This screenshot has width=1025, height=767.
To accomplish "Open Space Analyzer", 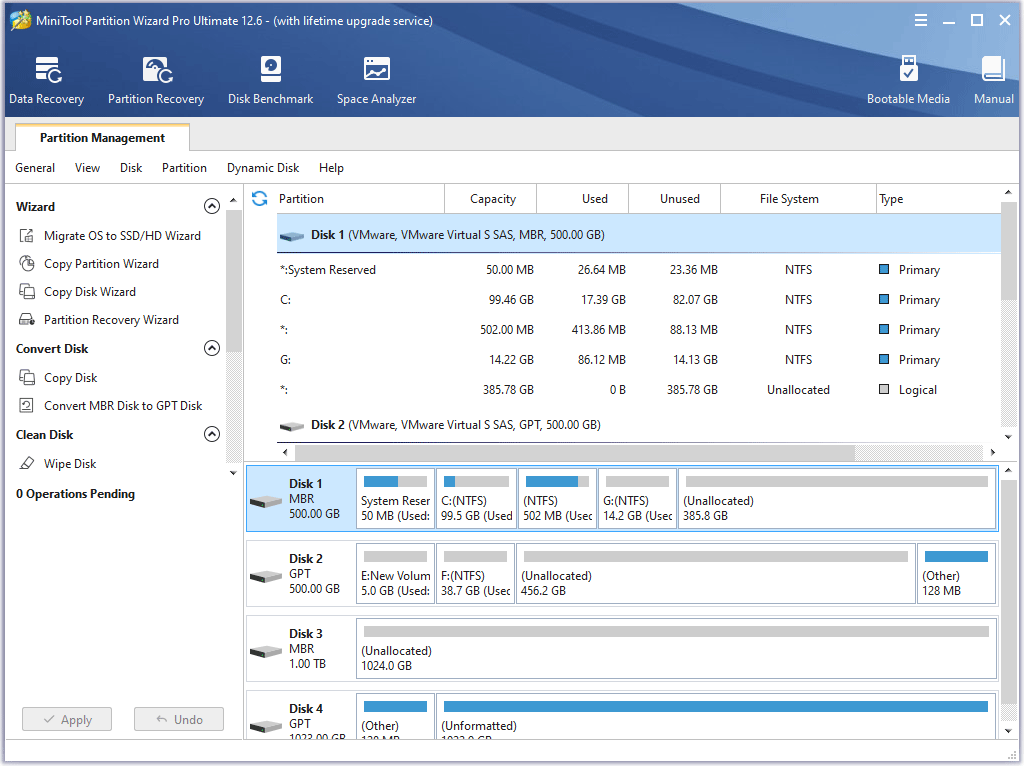I will 376,79.
